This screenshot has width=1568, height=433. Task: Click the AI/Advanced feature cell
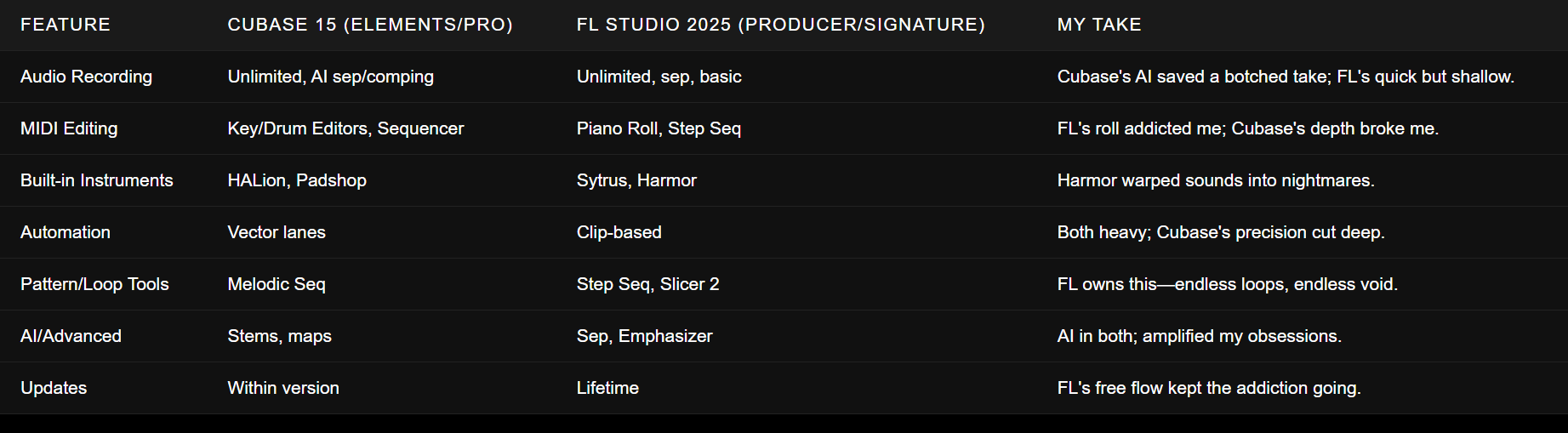coord(71,336)
